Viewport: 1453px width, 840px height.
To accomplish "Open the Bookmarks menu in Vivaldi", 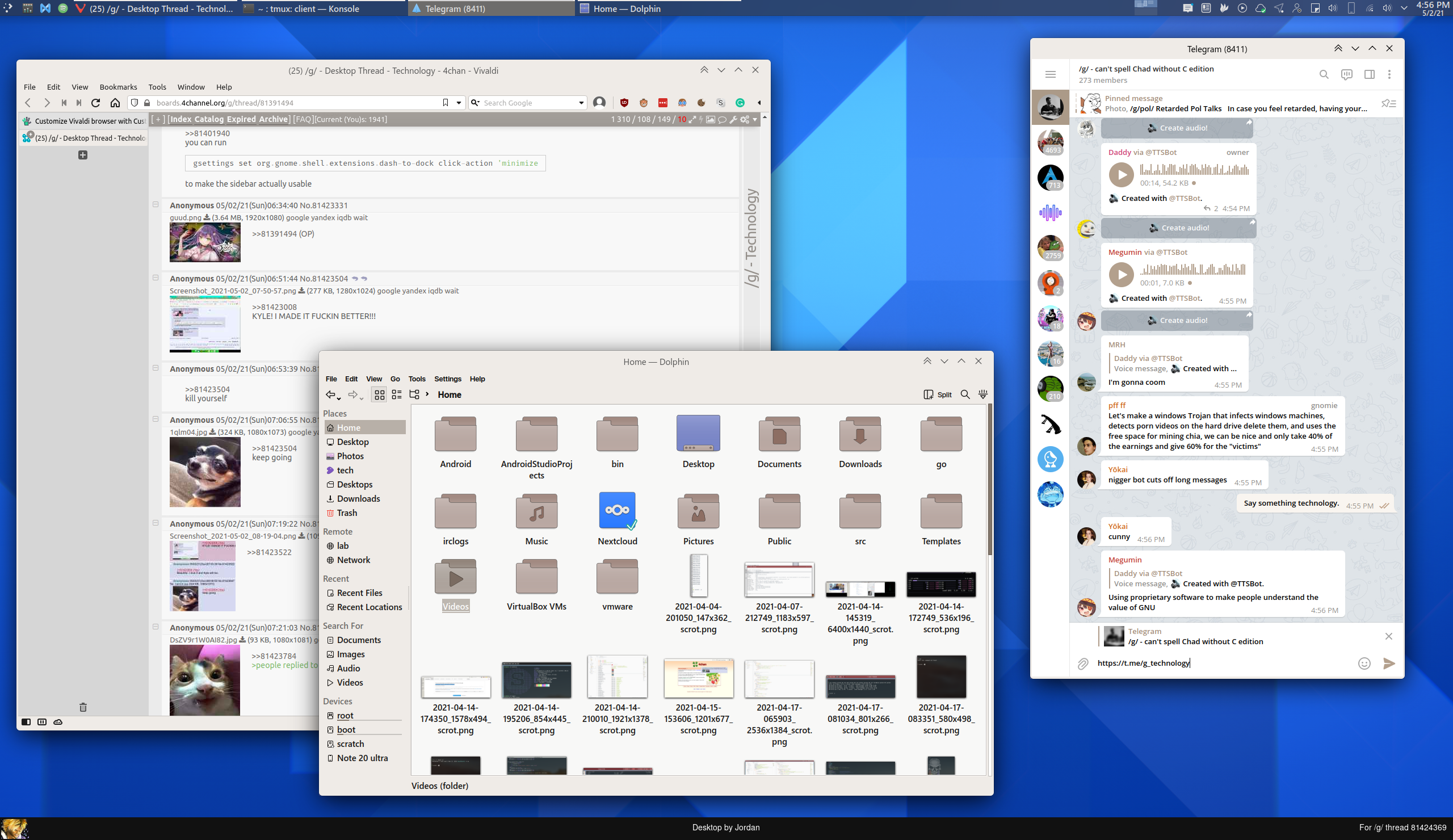I will tap(117, 87).
